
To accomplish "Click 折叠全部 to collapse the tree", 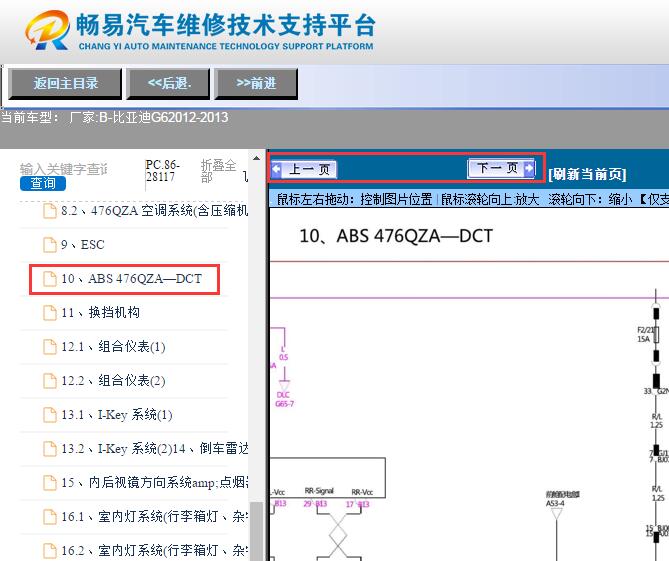I will pos(218,171).
